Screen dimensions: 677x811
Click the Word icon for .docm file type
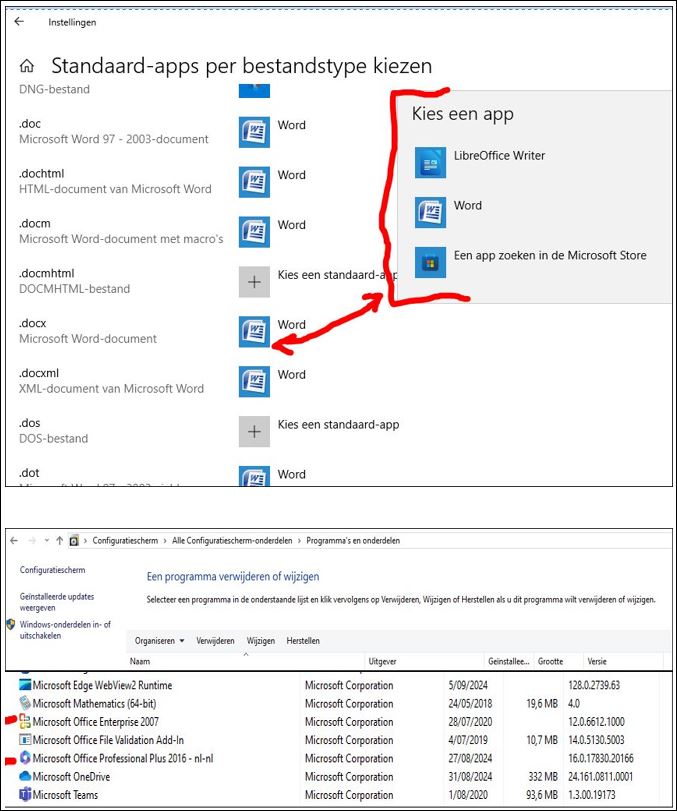[254, 232]
